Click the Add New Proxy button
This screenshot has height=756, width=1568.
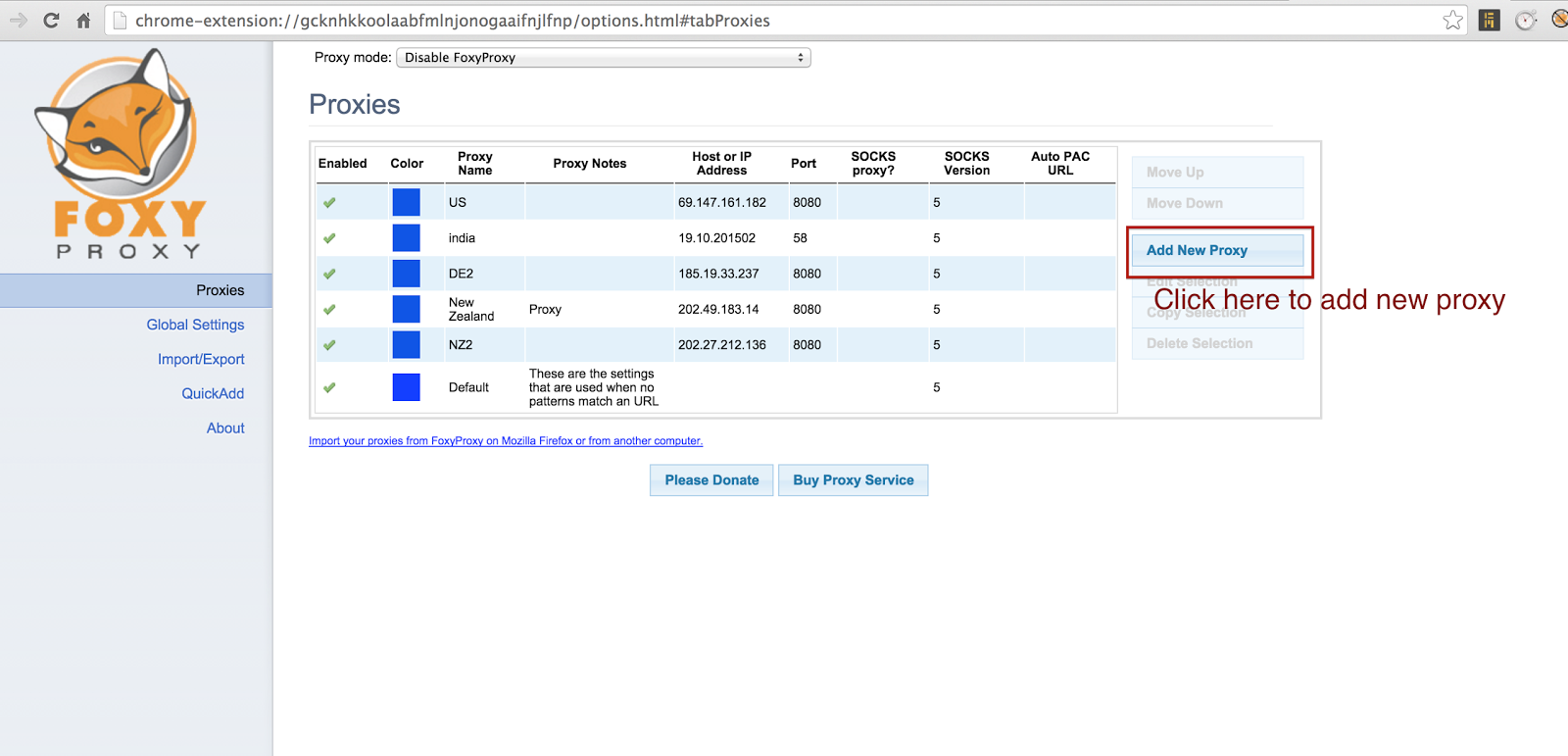coord(1217,250)
